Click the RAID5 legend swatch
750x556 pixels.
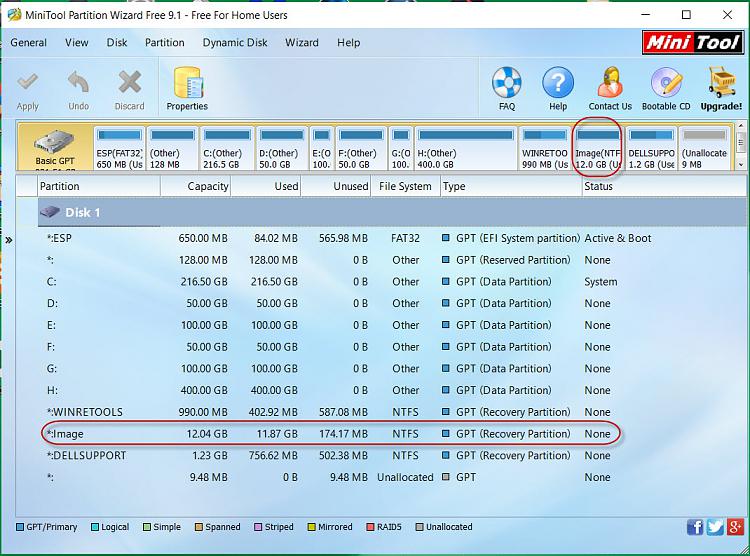pos(370,527)
